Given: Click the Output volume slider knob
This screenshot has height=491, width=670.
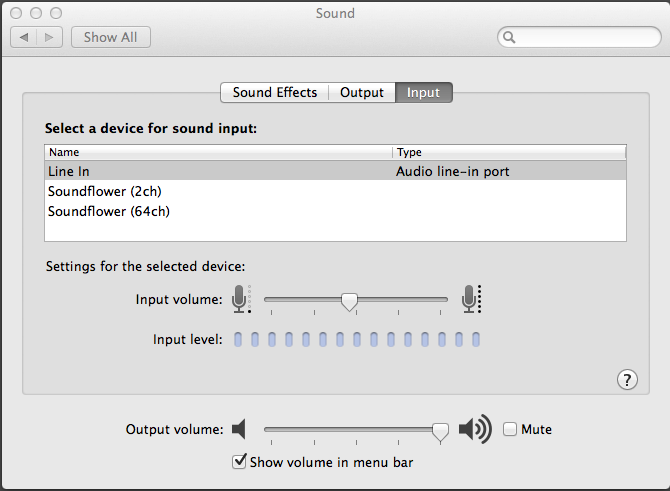Looking at the screenshot, I should point(440,430).
